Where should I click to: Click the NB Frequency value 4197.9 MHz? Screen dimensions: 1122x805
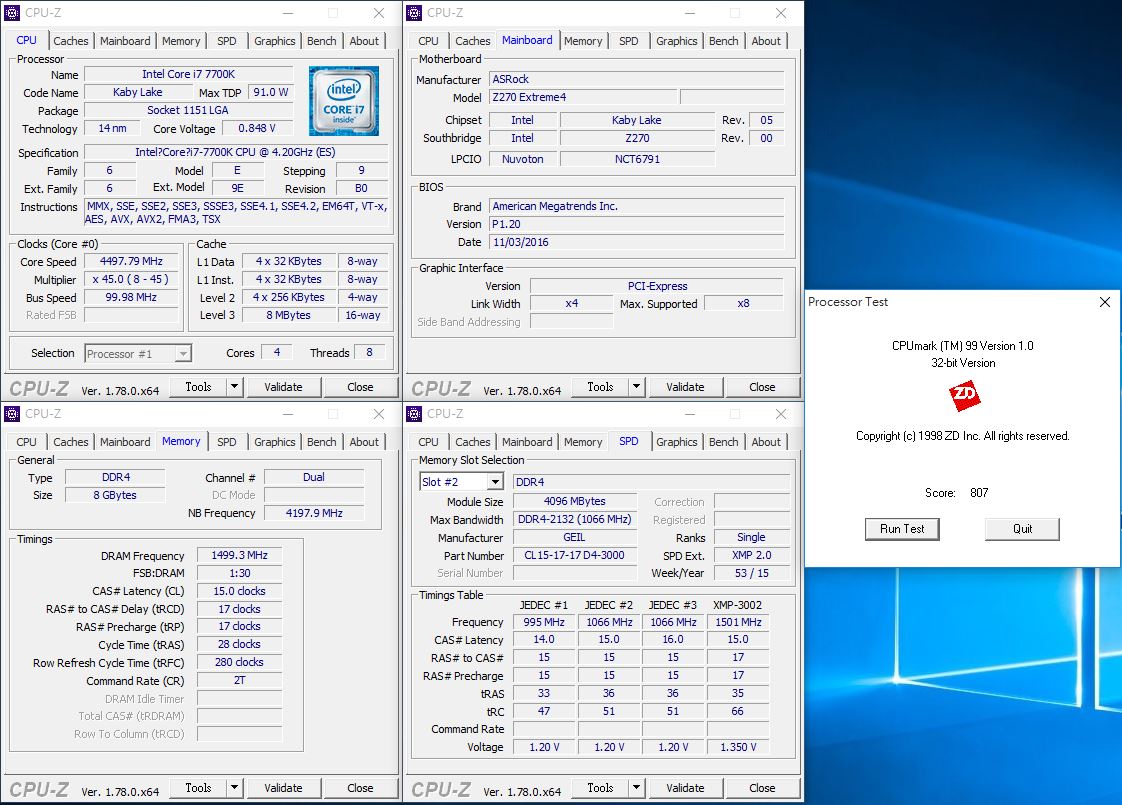(313, 513)
